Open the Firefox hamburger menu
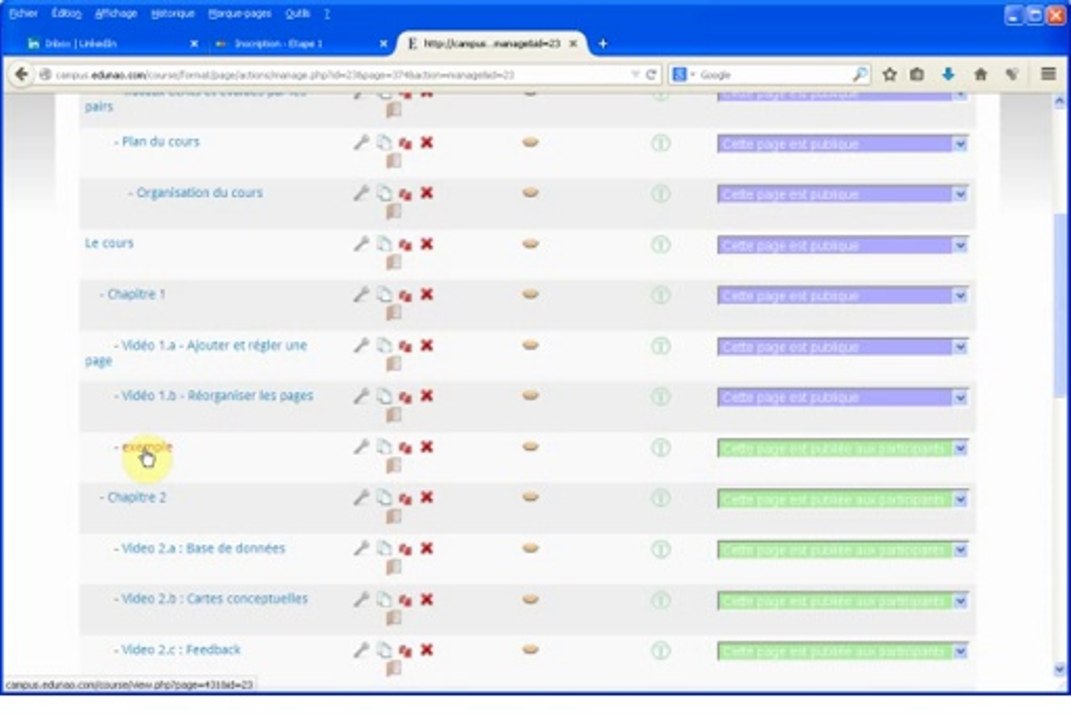The height and width of the screenshot is (720, 1071). click(1048, 74)
